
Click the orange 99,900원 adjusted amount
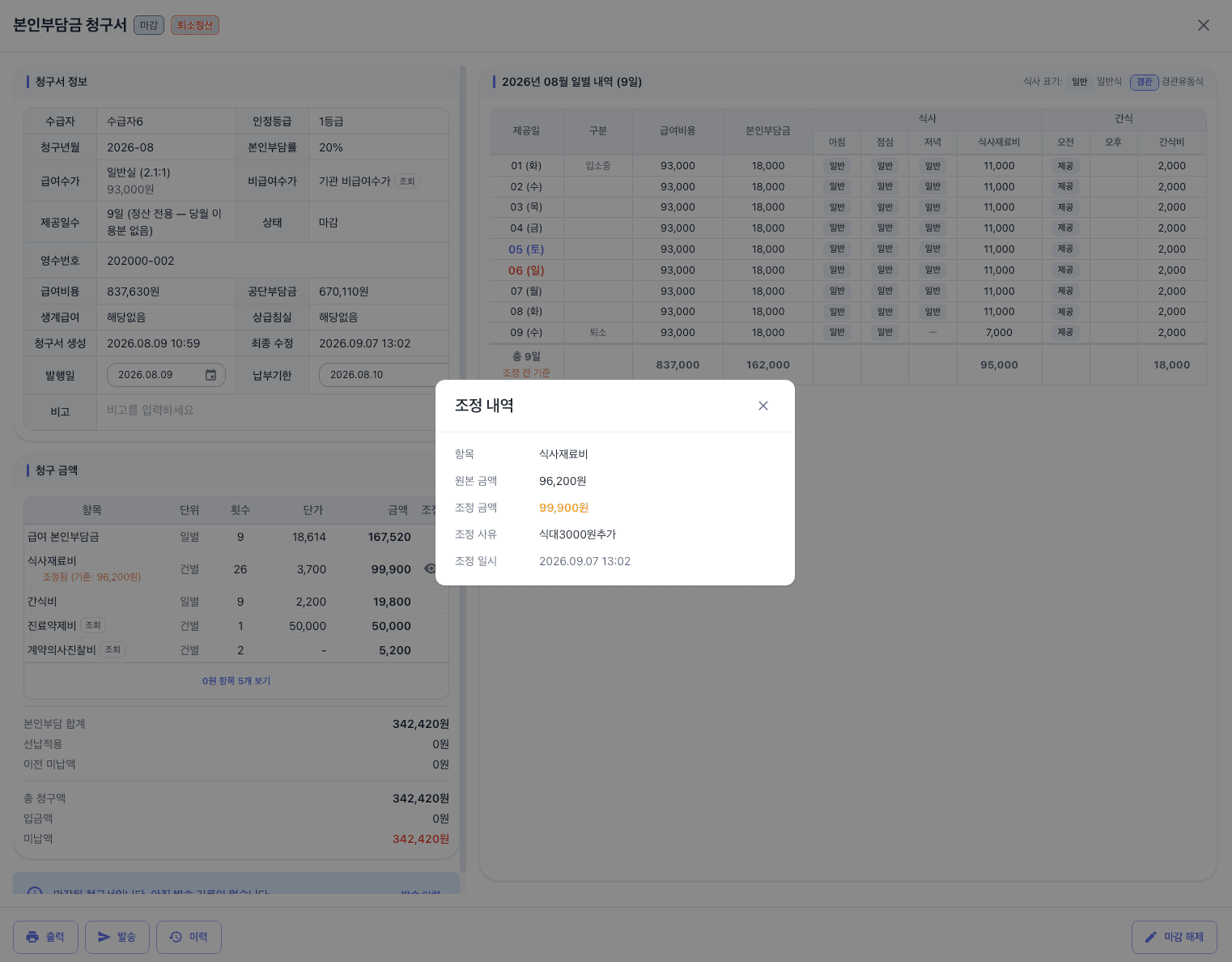563,508
